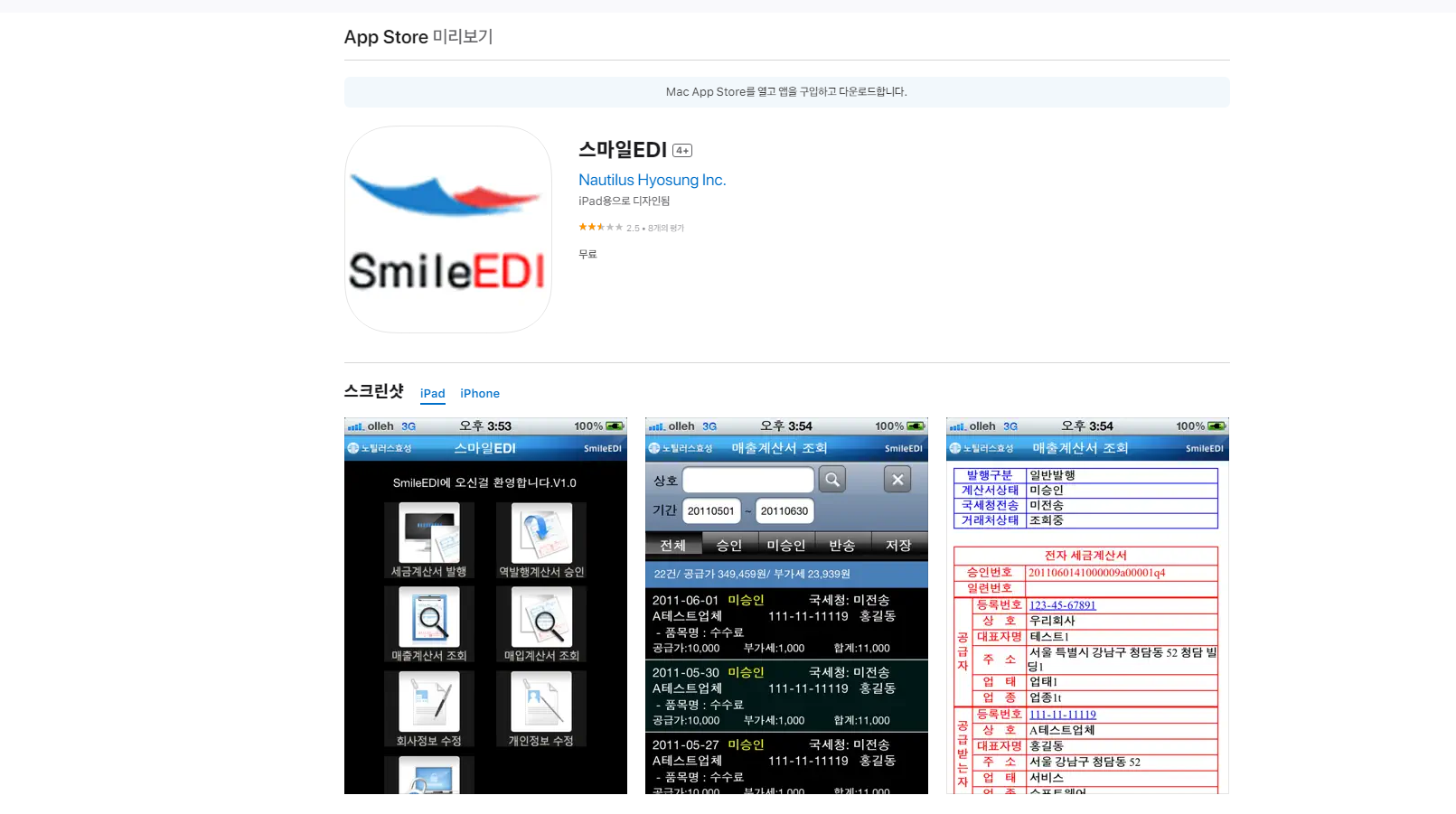Select the 저장 filter tab
Image resolution: width=1456 pixels, height=814 pixels.
pyautogui.click(x=899, y=545)
